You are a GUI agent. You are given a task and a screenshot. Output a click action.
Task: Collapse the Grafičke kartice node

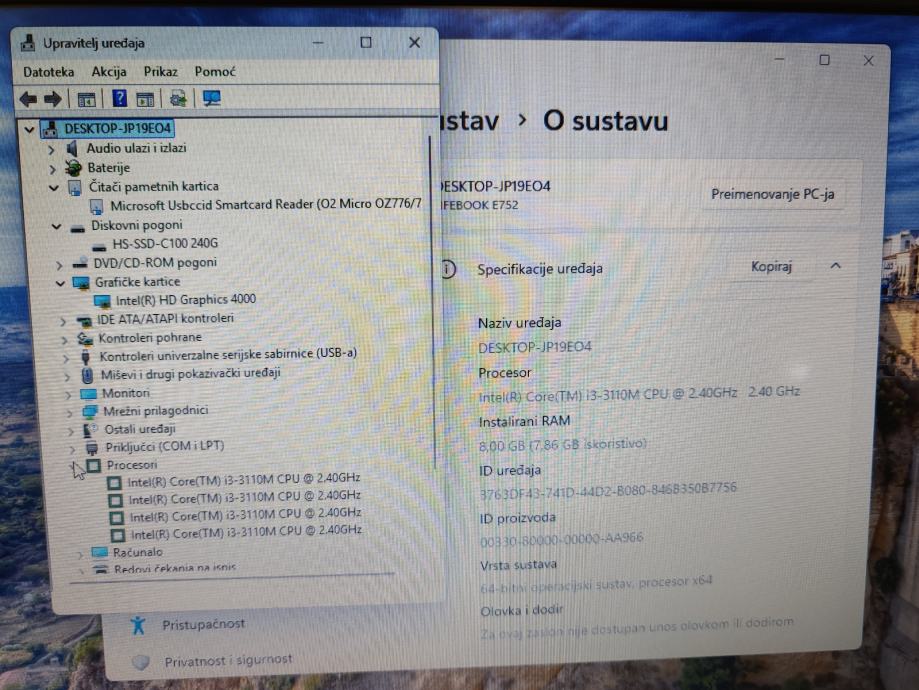pos(60,284)
